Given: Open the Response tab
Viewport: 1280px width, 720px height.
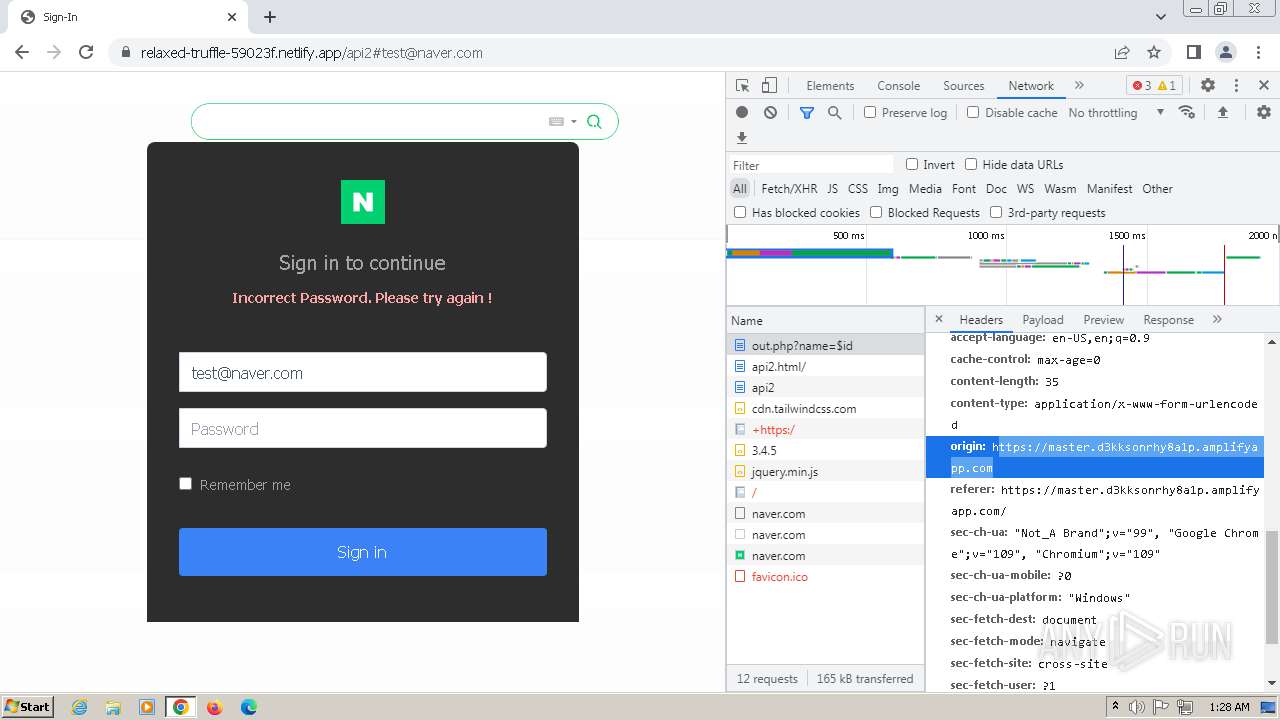Looking at the screenshot, I should (1168, 320).
